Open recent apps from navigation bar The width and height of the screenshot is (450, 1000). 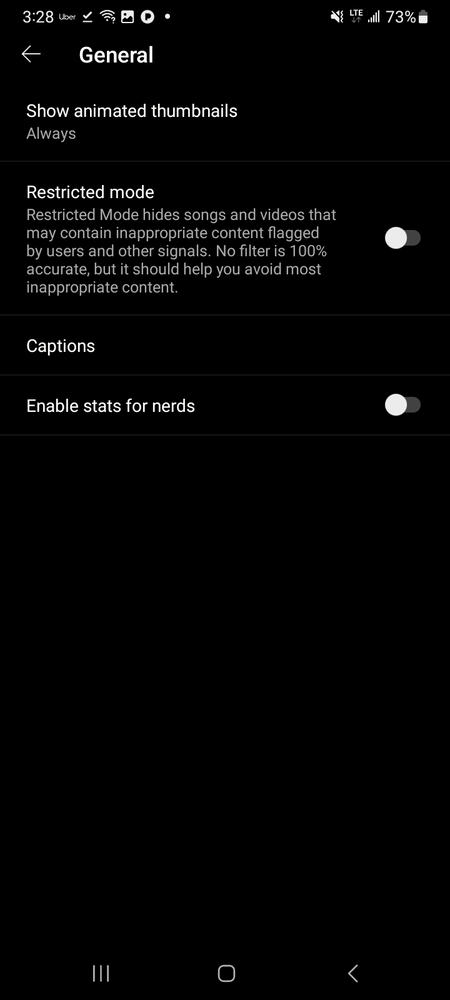pos(101,973)
